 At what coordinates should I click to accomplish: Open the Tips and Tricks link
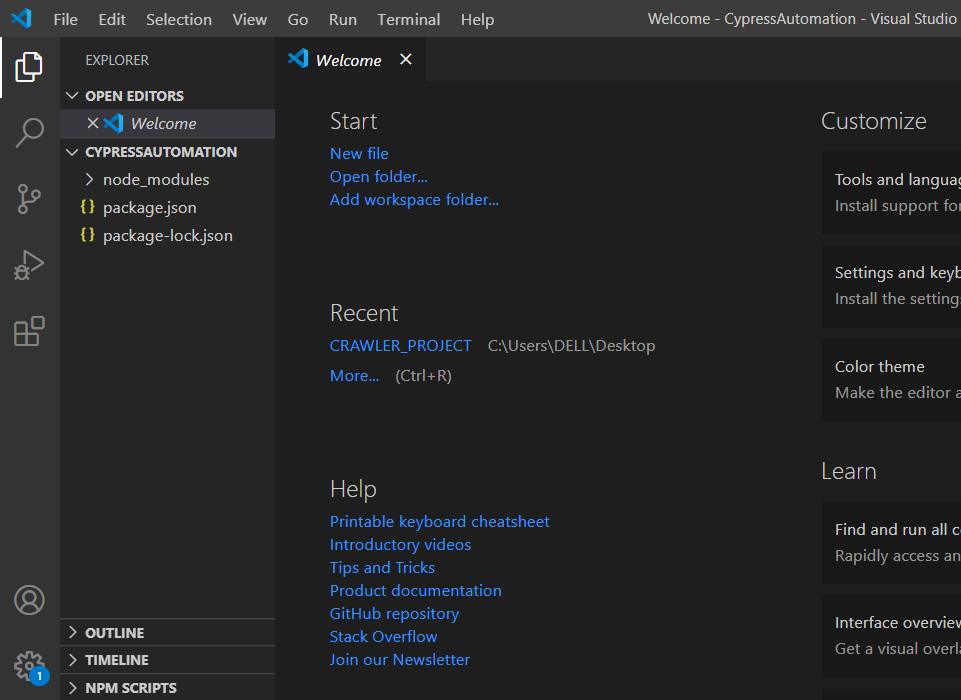pos(382,568)
